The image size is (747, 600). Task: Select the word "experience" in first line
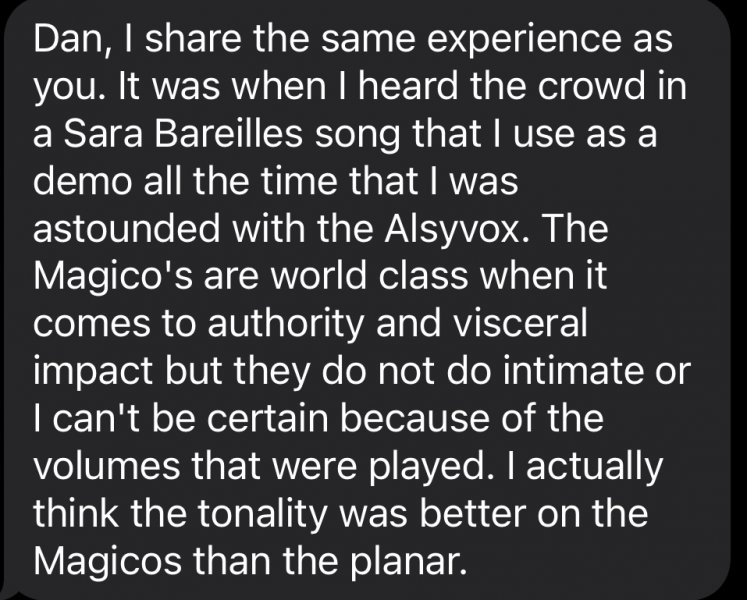(524, 42)
